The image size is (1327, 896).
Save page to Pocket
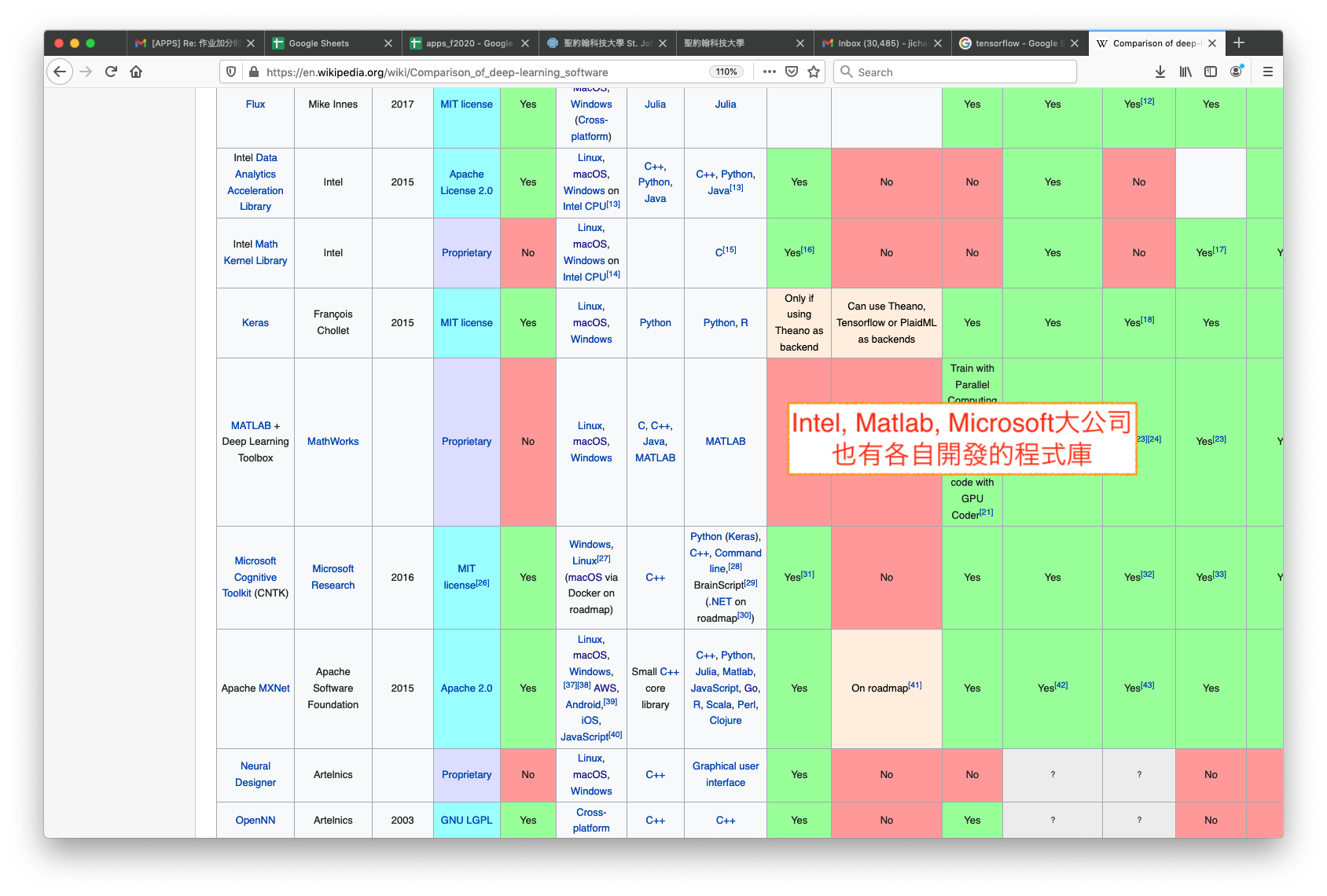[x=792, y=72]
